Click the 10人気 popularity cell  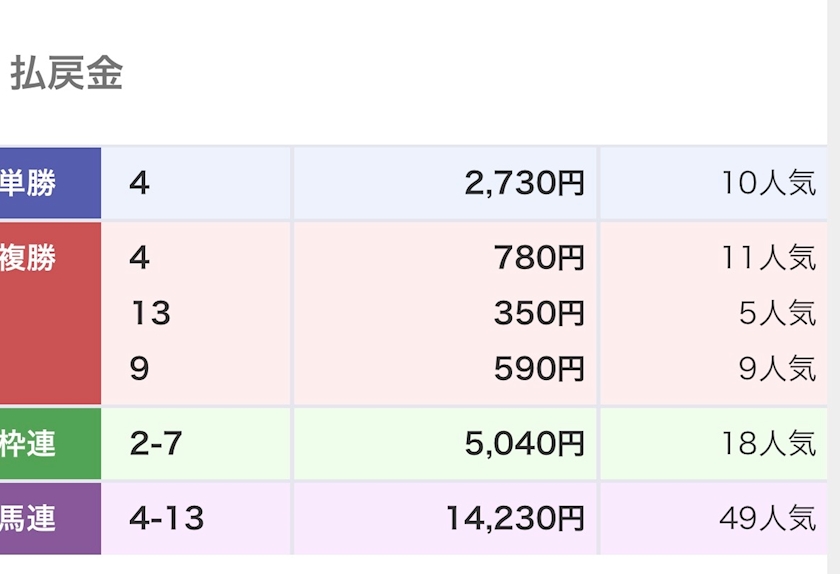[768, 184]
